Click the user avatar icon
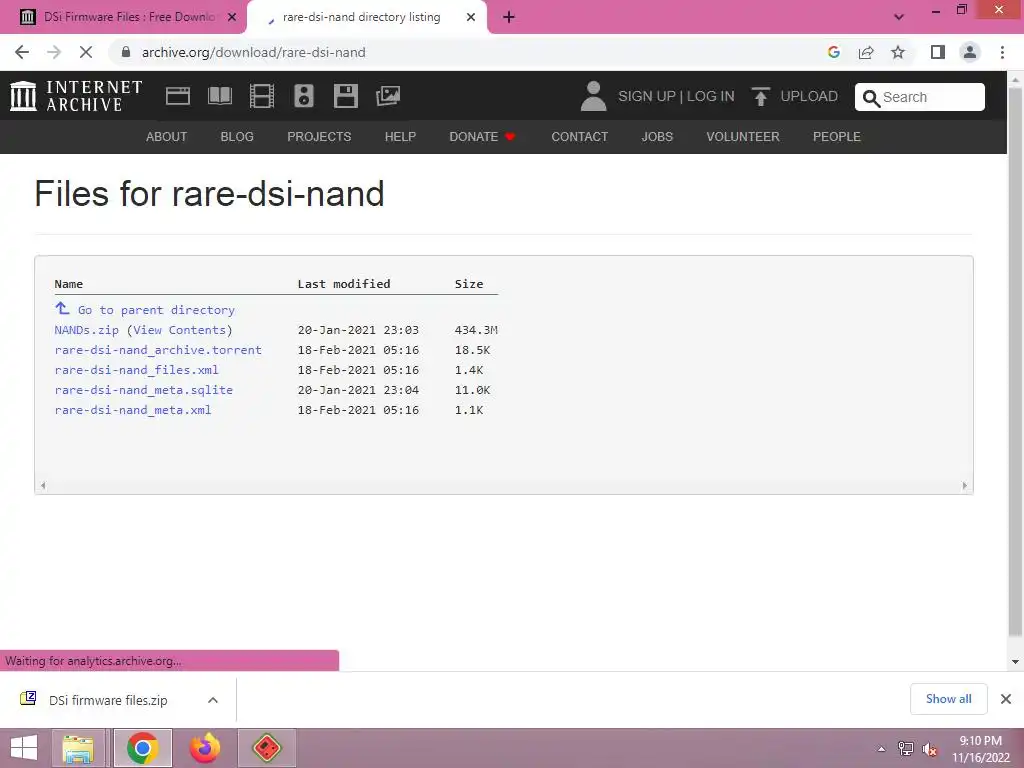 coord(593,96)
